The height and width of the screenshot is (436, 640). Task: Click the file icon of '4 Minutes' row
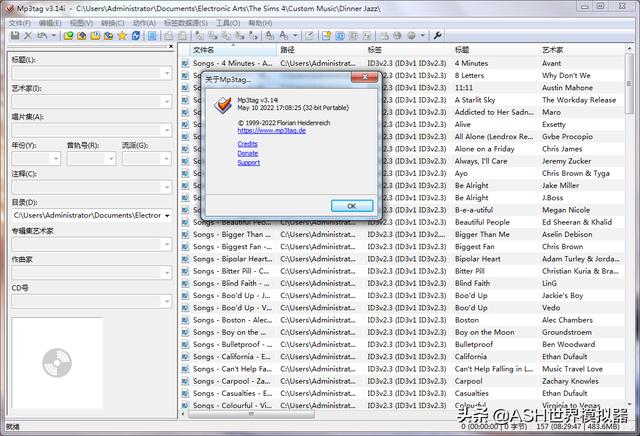[185, 63]
